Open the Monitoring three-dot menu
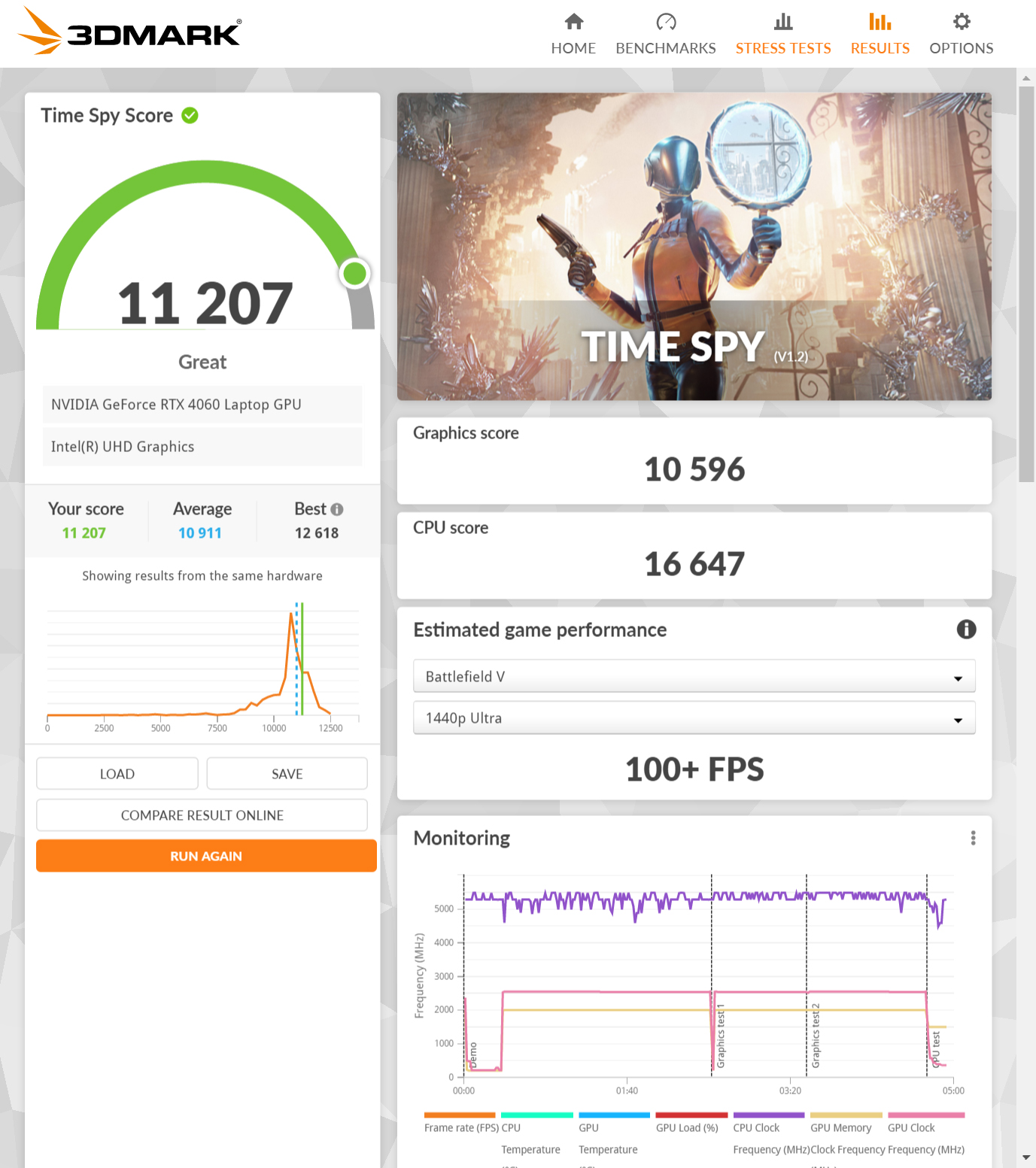 [x=973, y=838]
